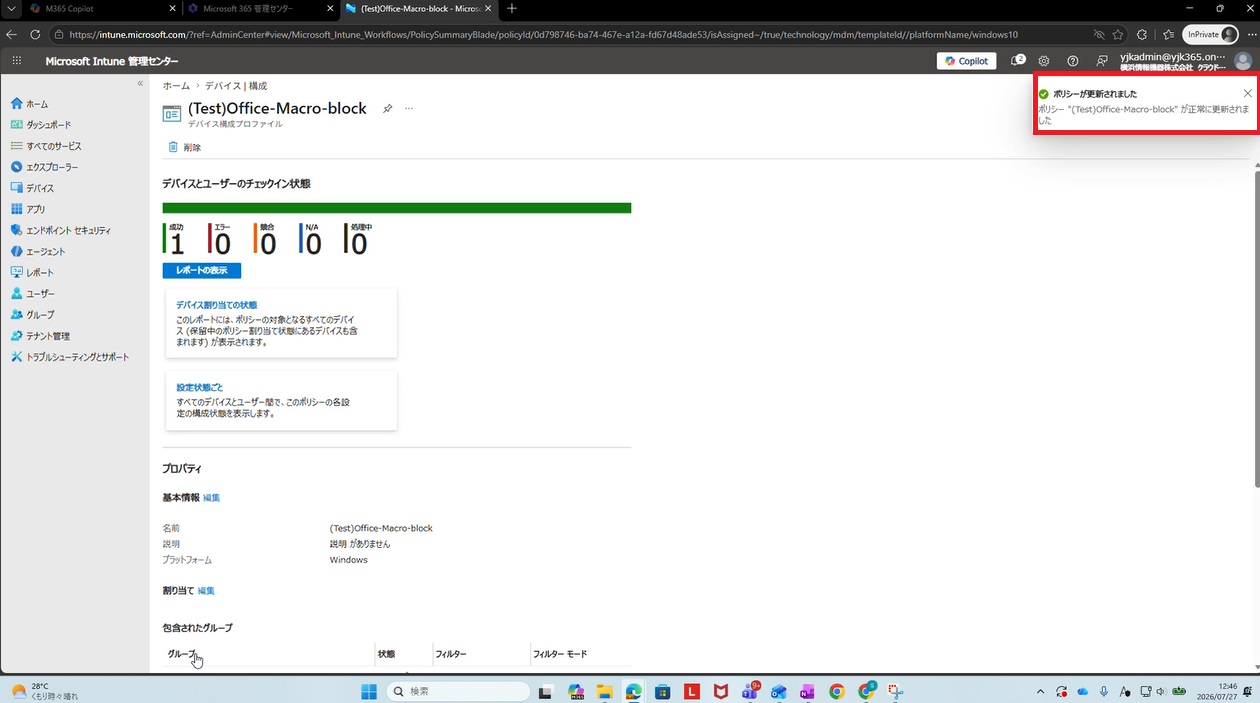Open Agents (エージェント) in sidebar
Screen dimensions: 1260x703
39,251
